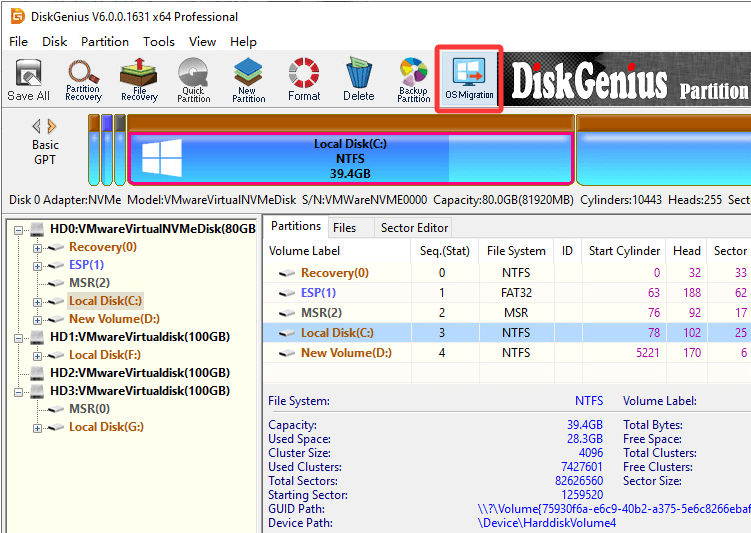Switch to the Sector Editor tab
751x533 pixels.
coord(412,228)
